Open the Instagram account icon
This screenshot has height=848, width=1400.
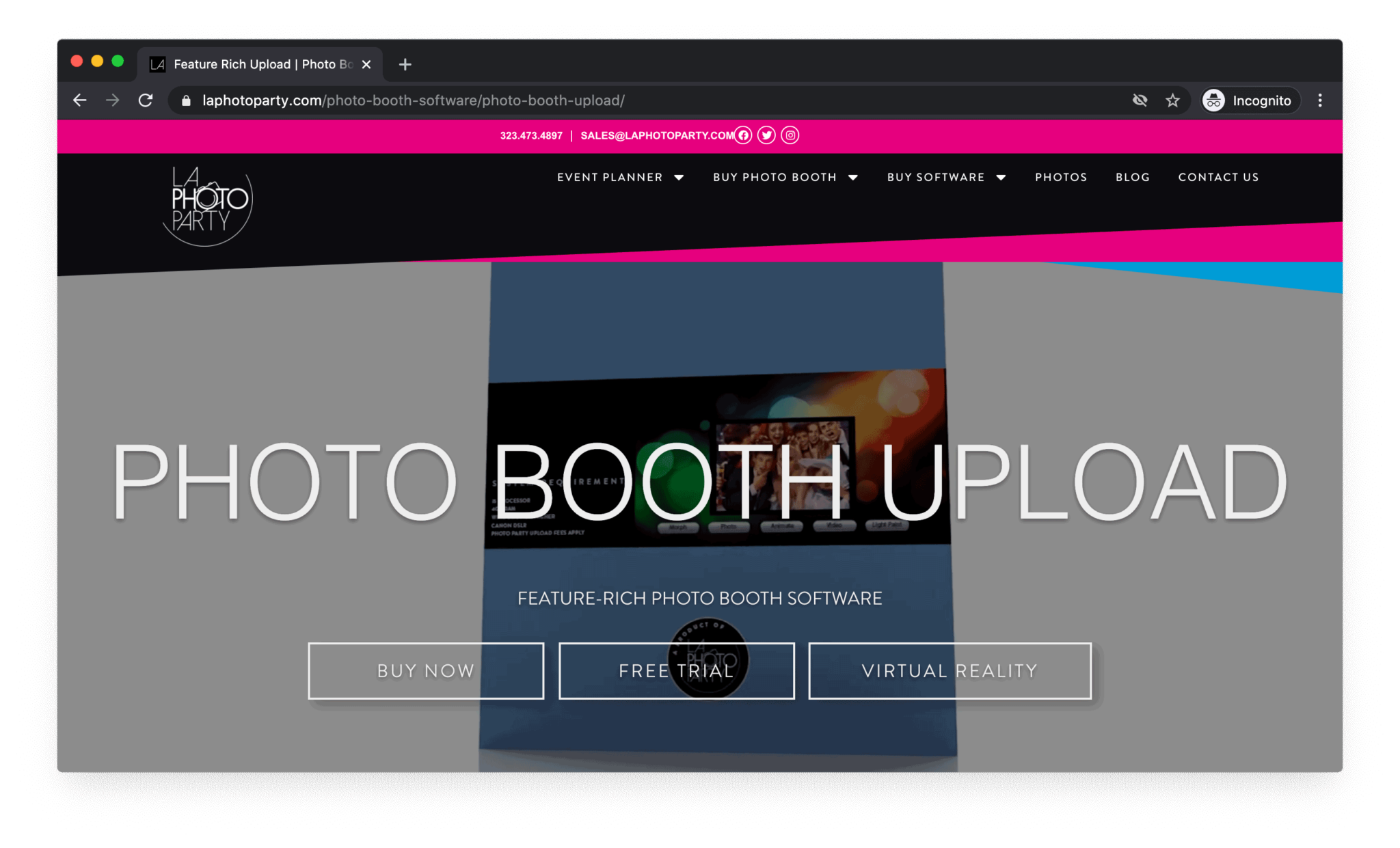tap(790, 135)
